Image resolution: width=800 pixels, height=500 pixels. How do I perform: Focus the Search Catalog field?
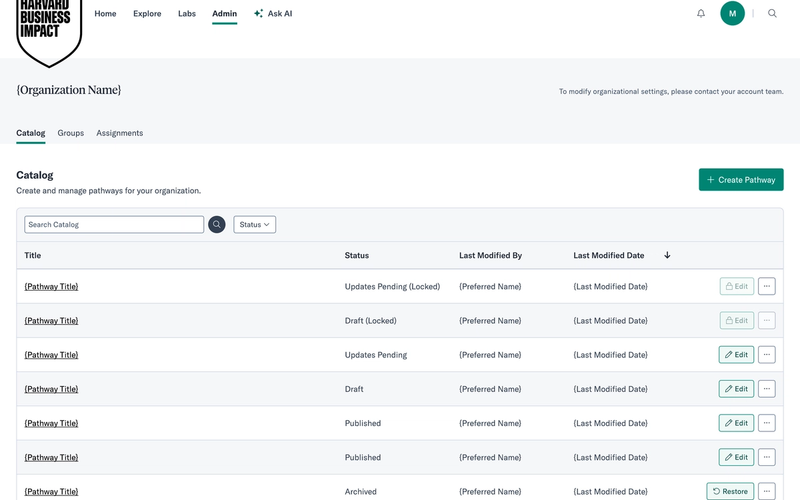pos(114,224)
